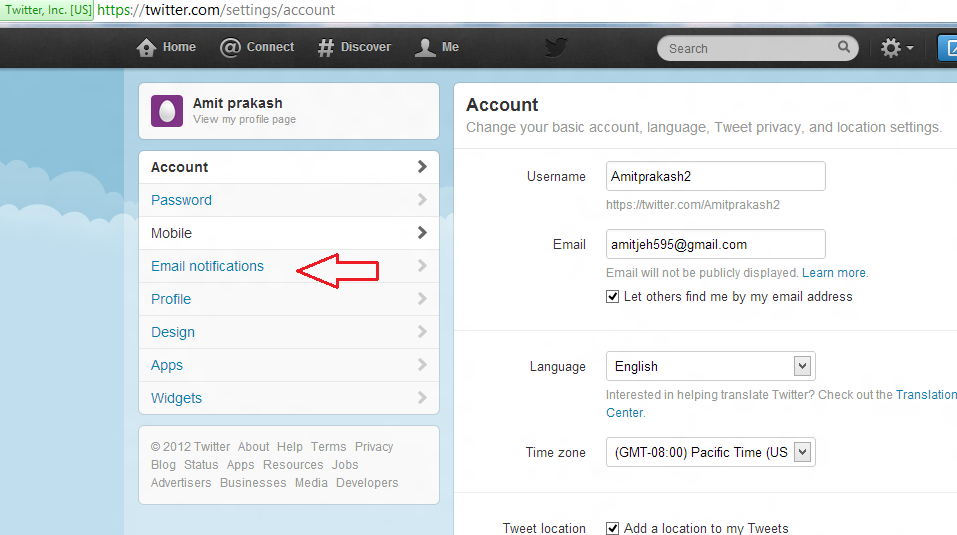This screenshot has height=535, width=957.
Task: Click the browser address bar URL
Action: [216, 10]
